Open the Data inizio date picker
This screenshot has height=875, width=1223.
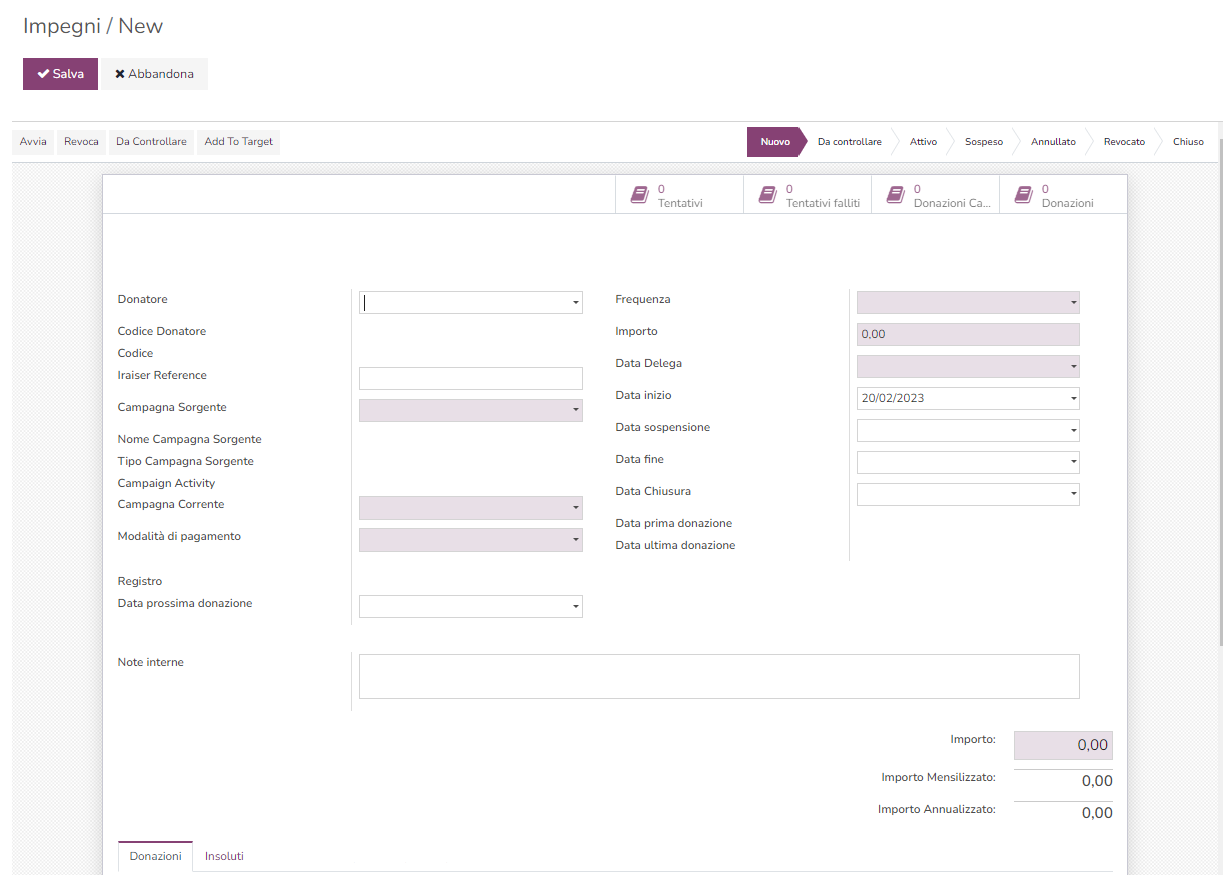click(1073, 399)
